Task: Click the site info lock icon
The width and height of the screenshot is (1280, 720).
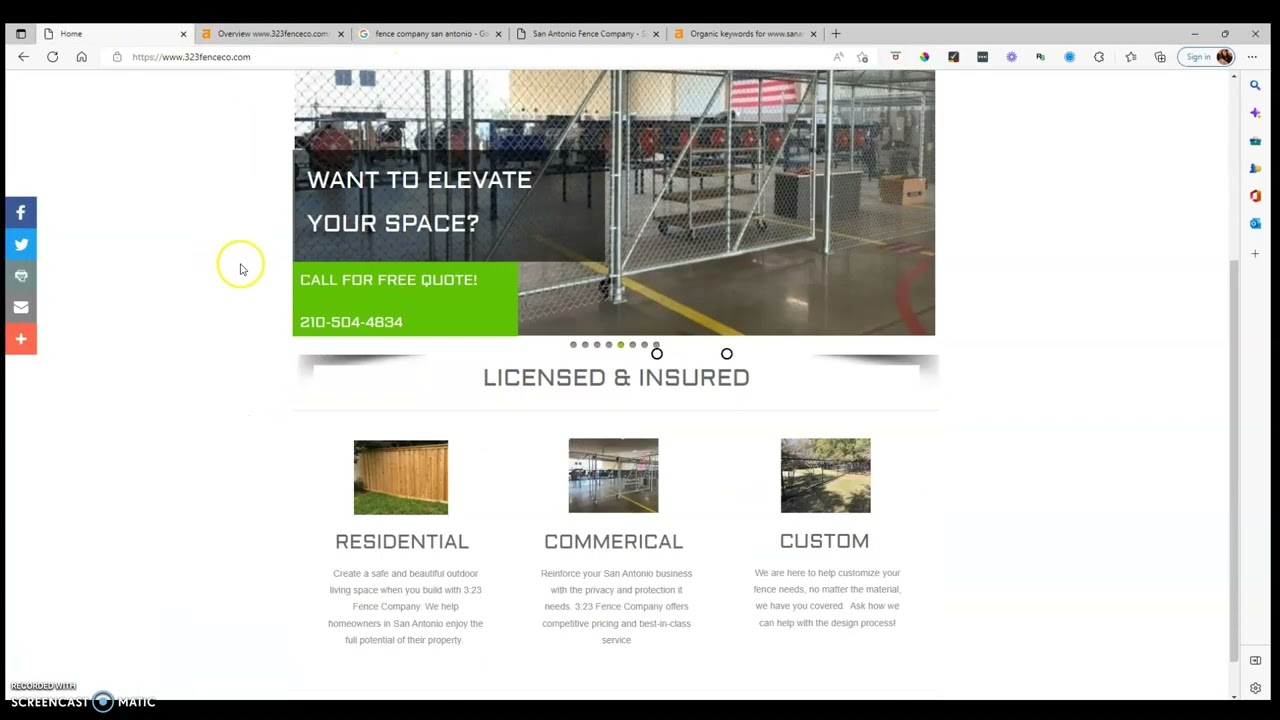Action: tap(117, 57)
